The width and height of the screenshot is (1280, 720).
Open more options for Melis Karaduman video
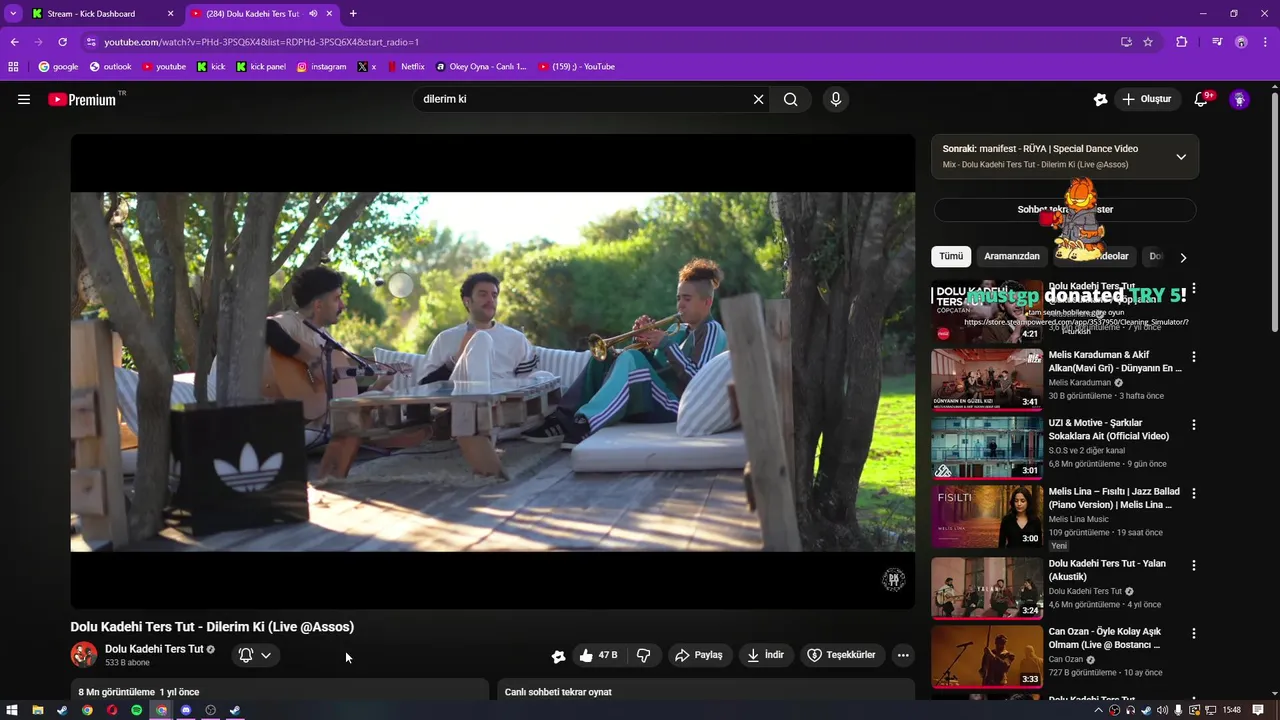[x=1193, y=357]
